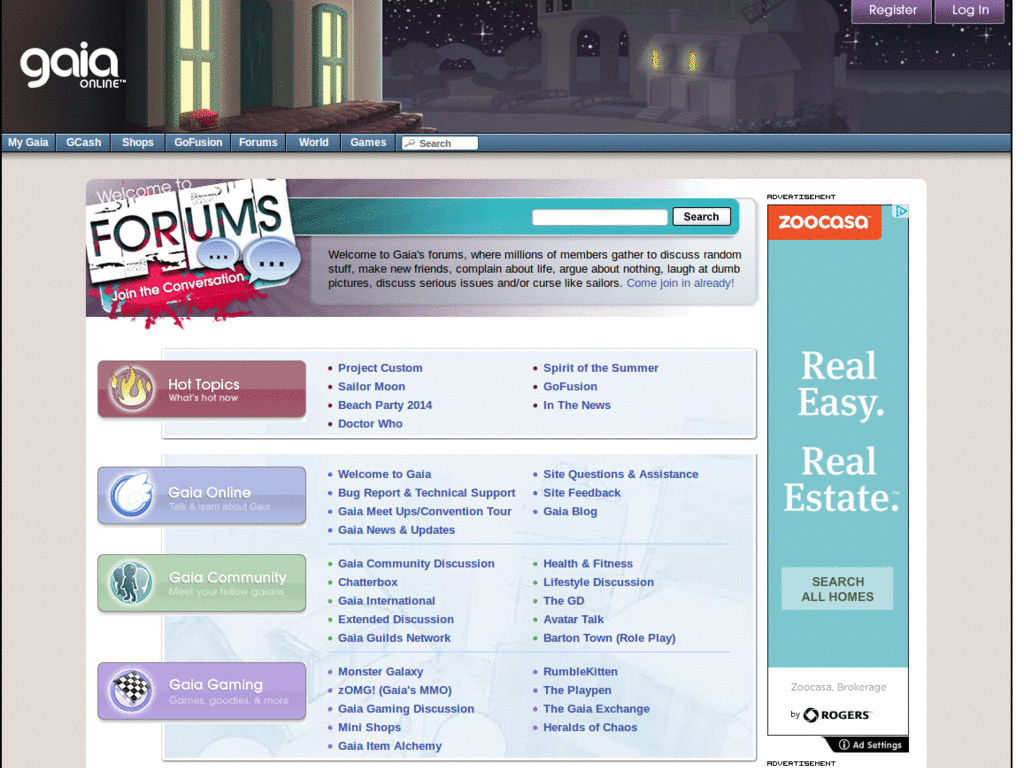Open the Avatar Talk forum

(573, 620)
